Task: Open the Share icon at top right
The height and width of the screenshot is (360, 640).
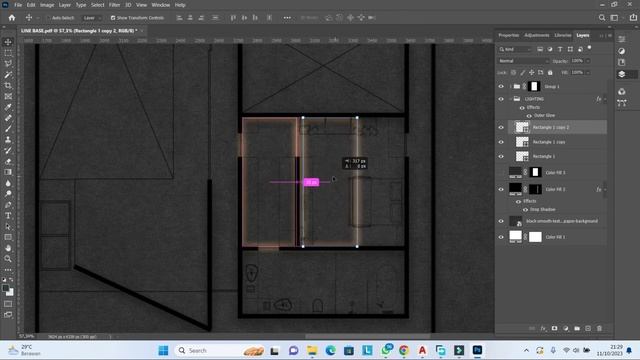Action: click(633, 18)
